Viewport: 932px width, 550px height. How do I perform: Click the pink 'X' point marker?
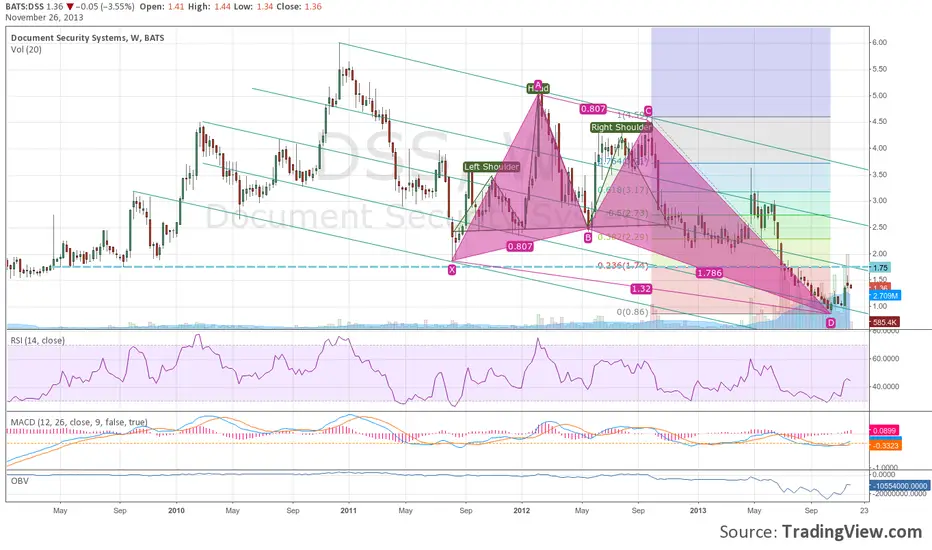click(x=452, y=270)
